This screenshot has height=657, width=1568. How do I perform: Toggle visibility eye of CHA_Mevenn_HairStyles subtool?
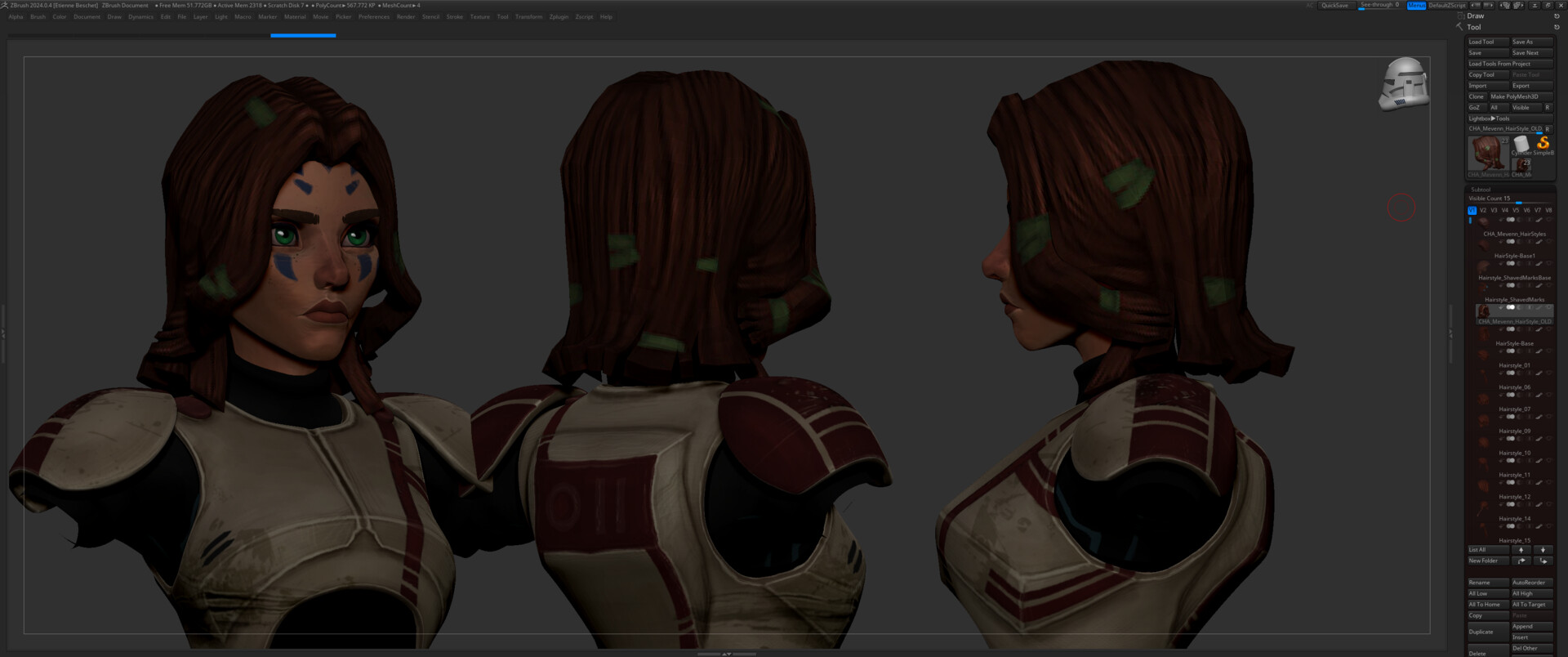tap(1548, 219)
